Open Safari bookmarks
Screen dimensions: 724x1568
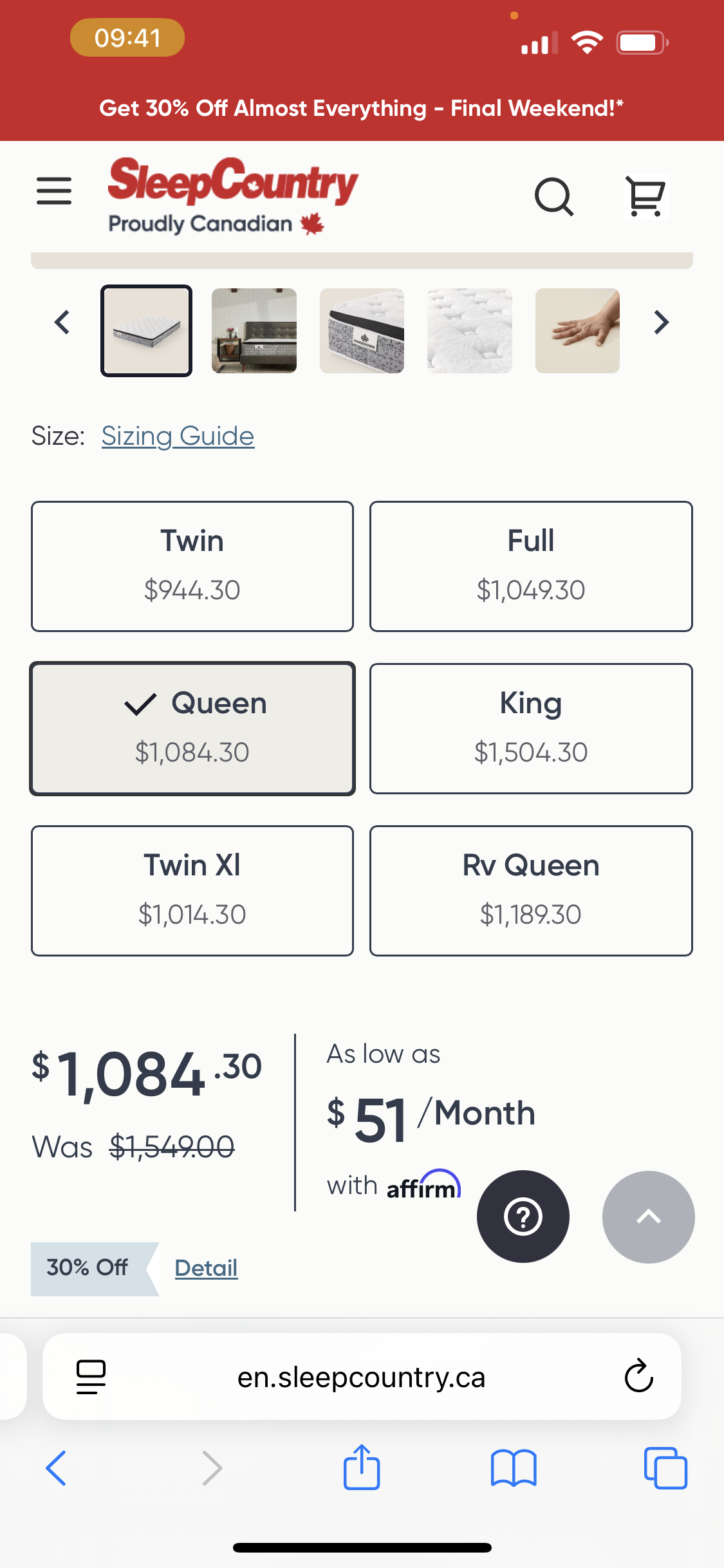pos(513,1468)
